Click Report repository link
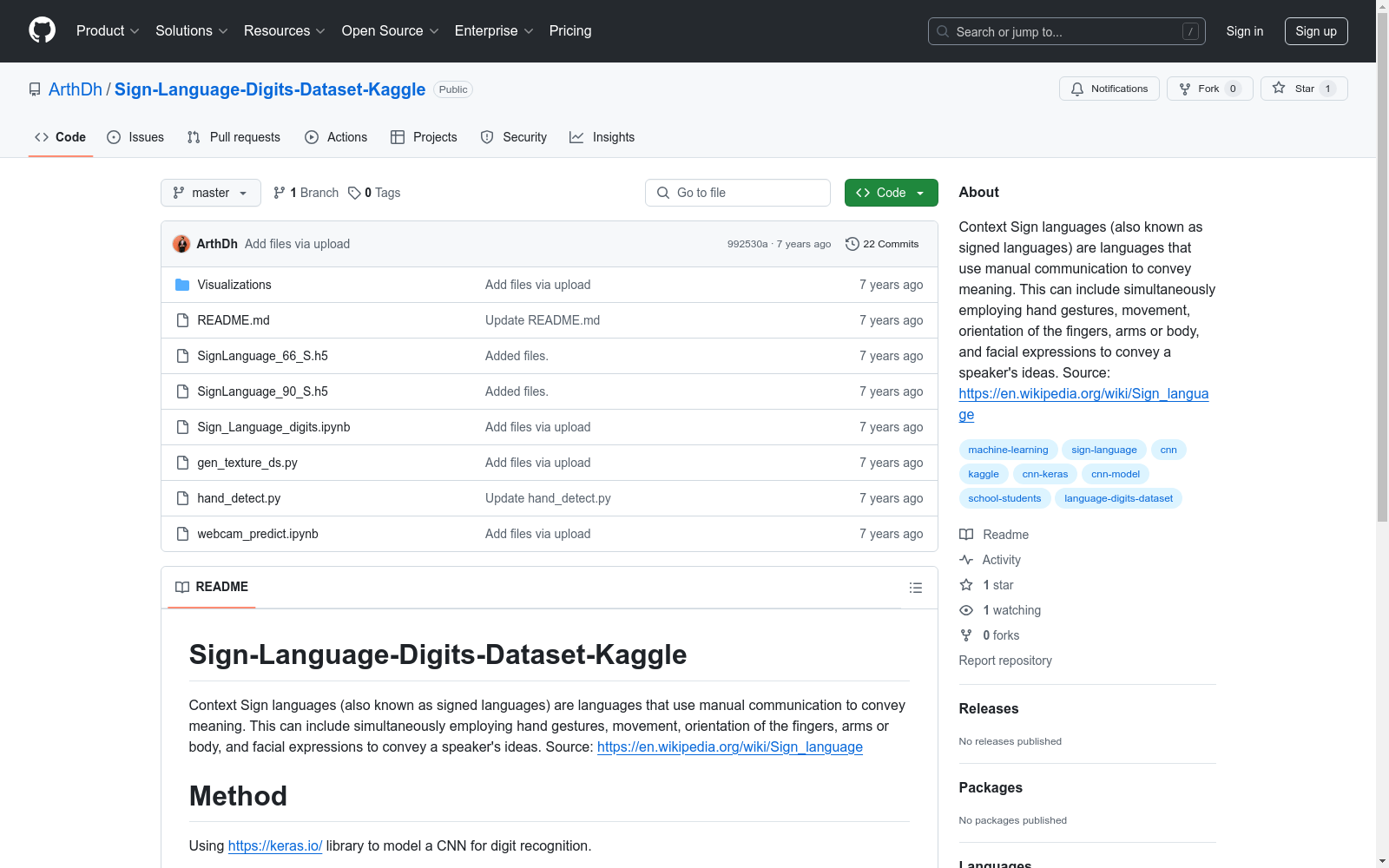 coord(1005,661)
